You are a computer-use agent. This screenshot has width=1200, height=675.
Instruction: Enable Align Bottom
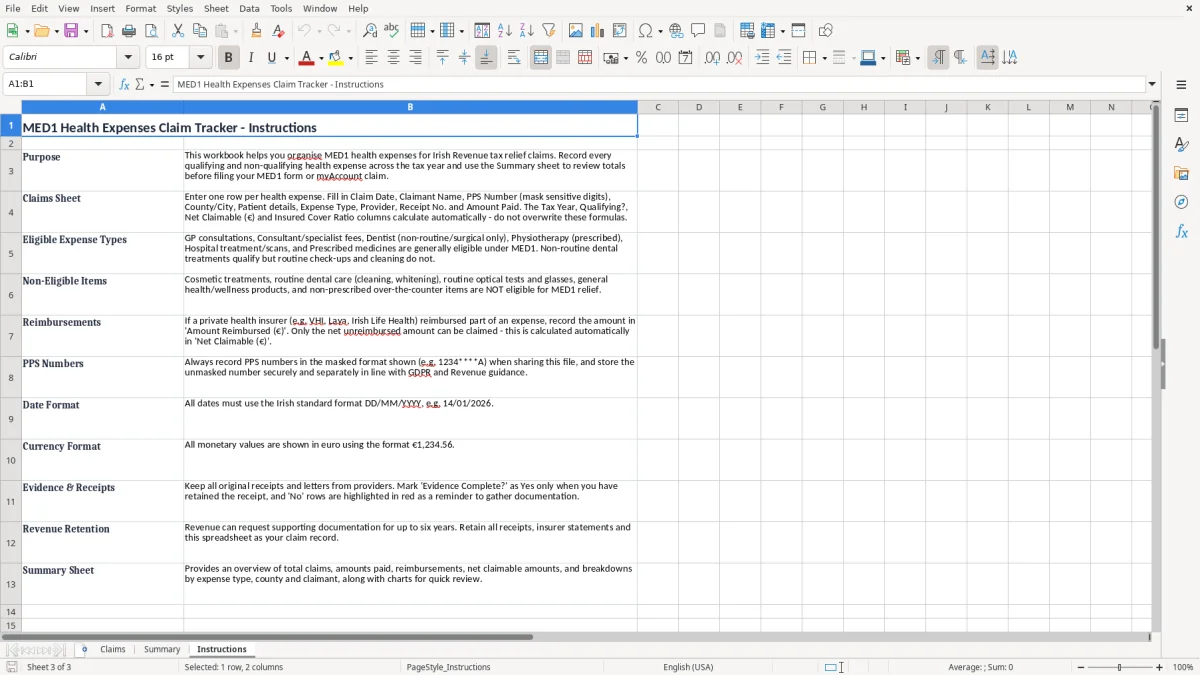pos(486,58)
